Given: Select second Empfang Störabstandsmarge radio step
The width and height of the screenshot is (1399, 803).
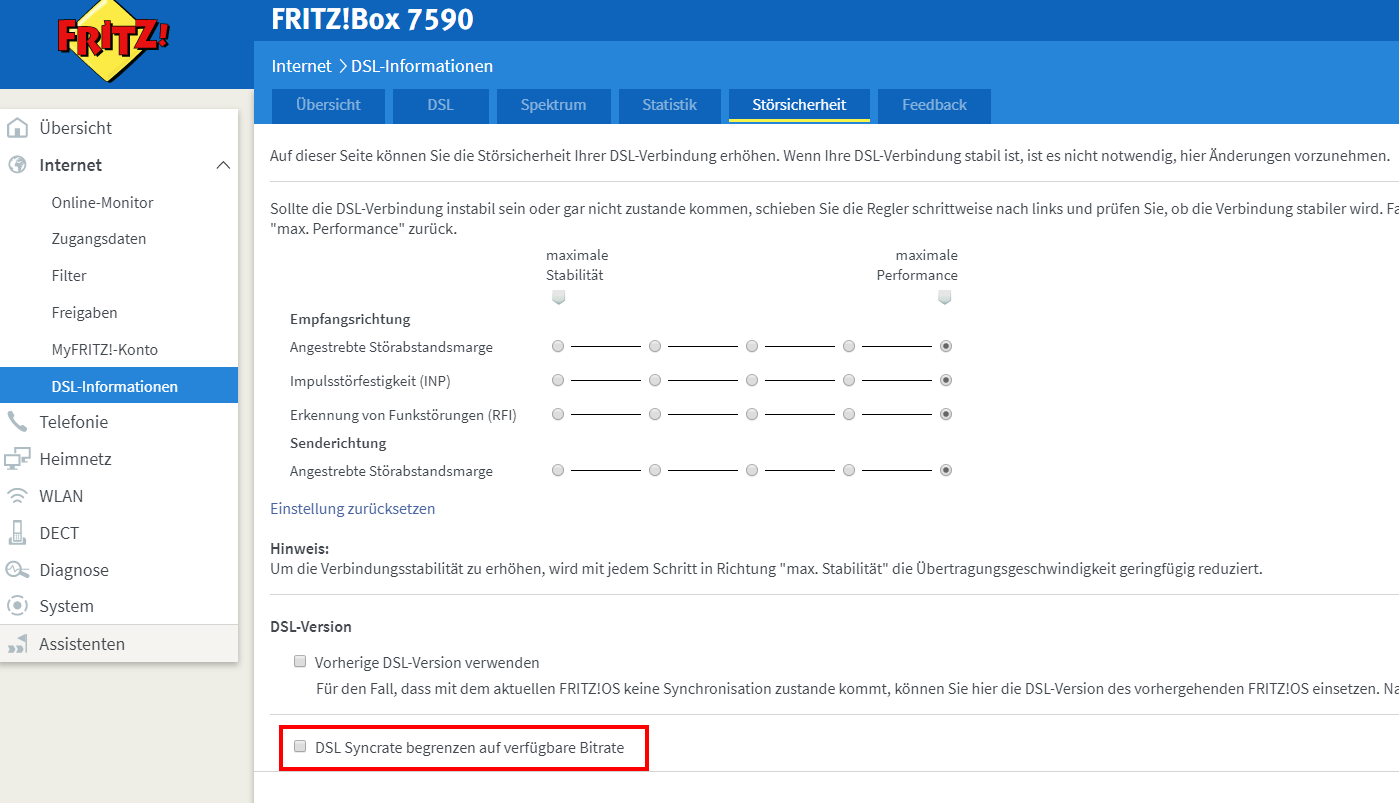Looking at the screenshot, I should 655,346.
